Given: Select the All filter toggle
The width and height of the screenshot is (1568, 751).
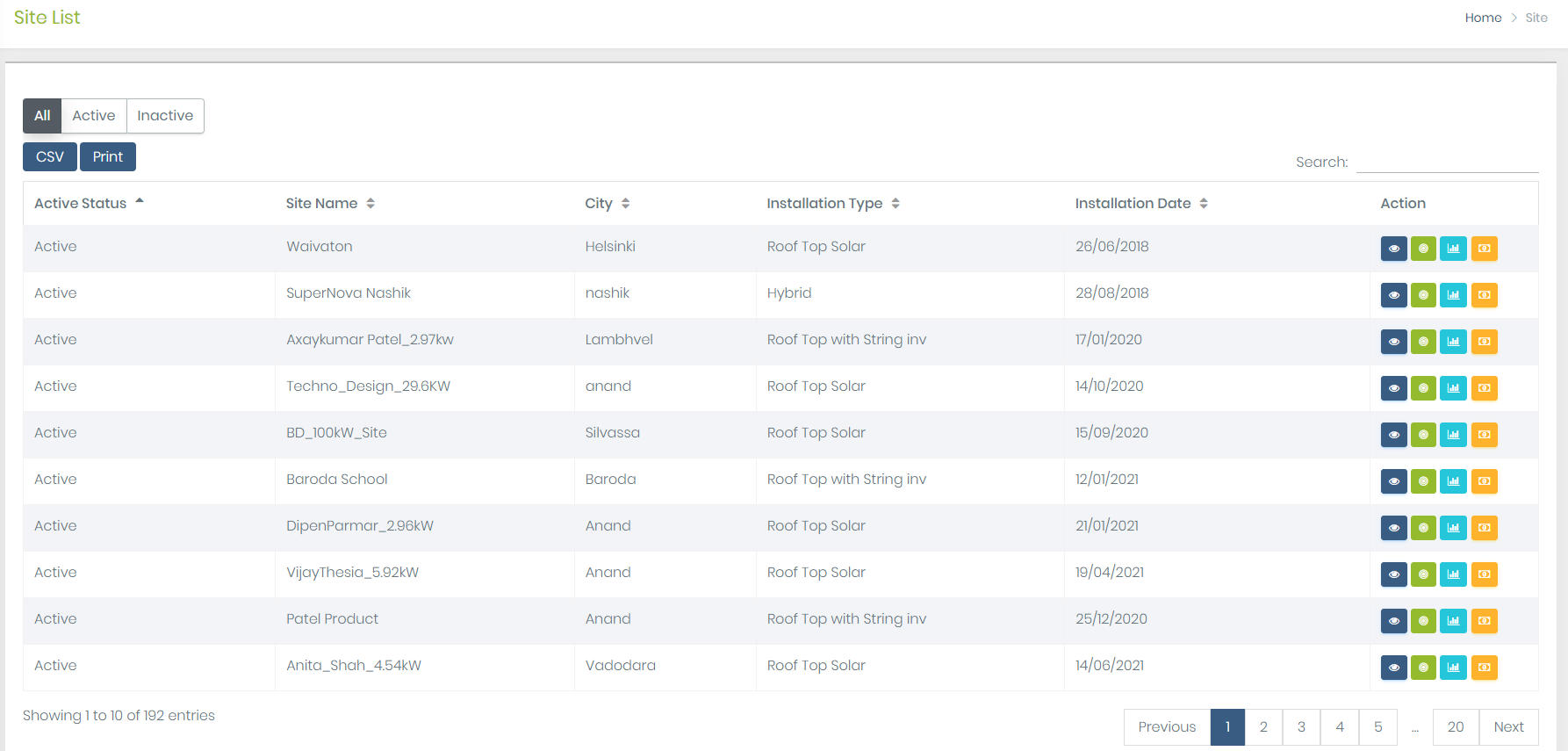Looking at the screenshot, I should pyautogui.click(x=42, y=116).
